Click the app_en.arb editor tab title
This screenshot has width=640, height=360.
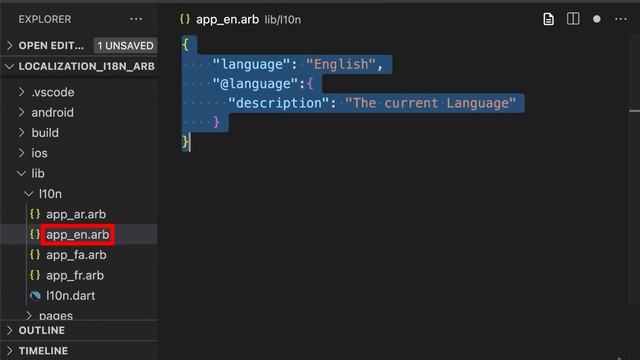[x=227, y=19]
